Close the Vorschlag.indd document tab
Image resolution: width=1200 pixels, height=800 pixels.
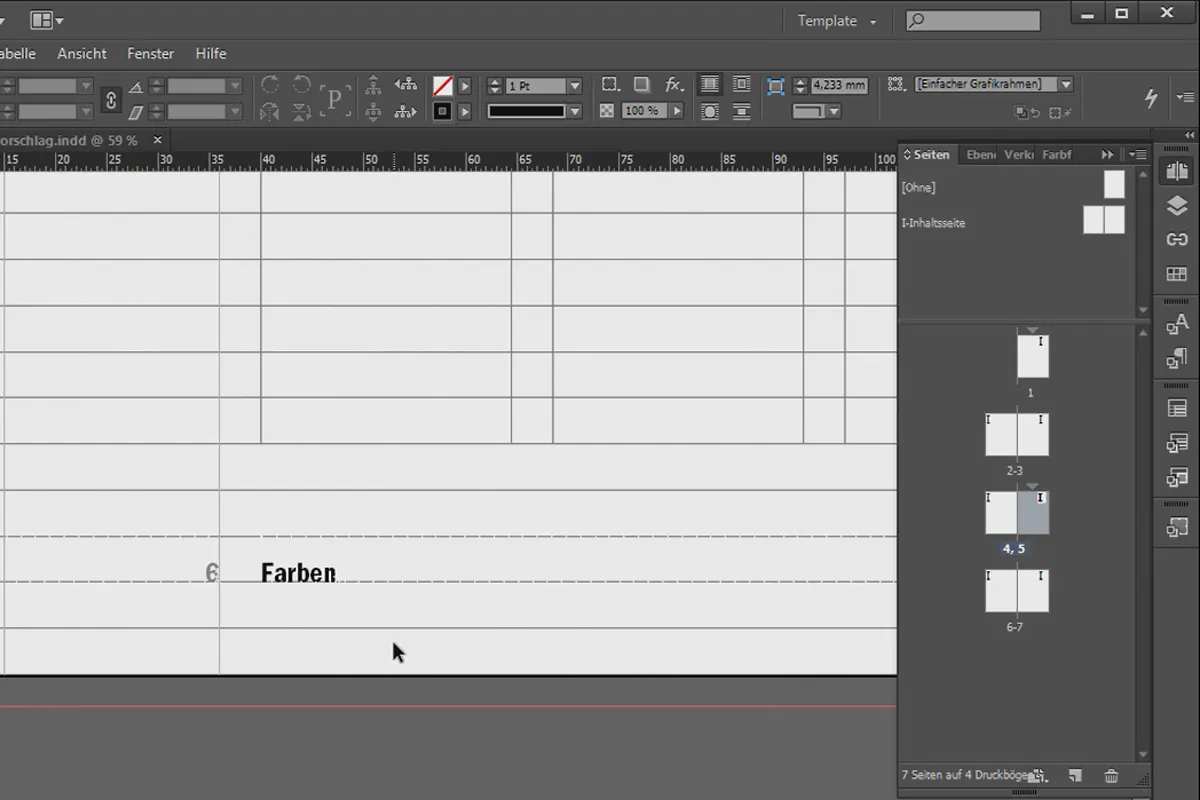pyautogui.click(x=157, y=141)
